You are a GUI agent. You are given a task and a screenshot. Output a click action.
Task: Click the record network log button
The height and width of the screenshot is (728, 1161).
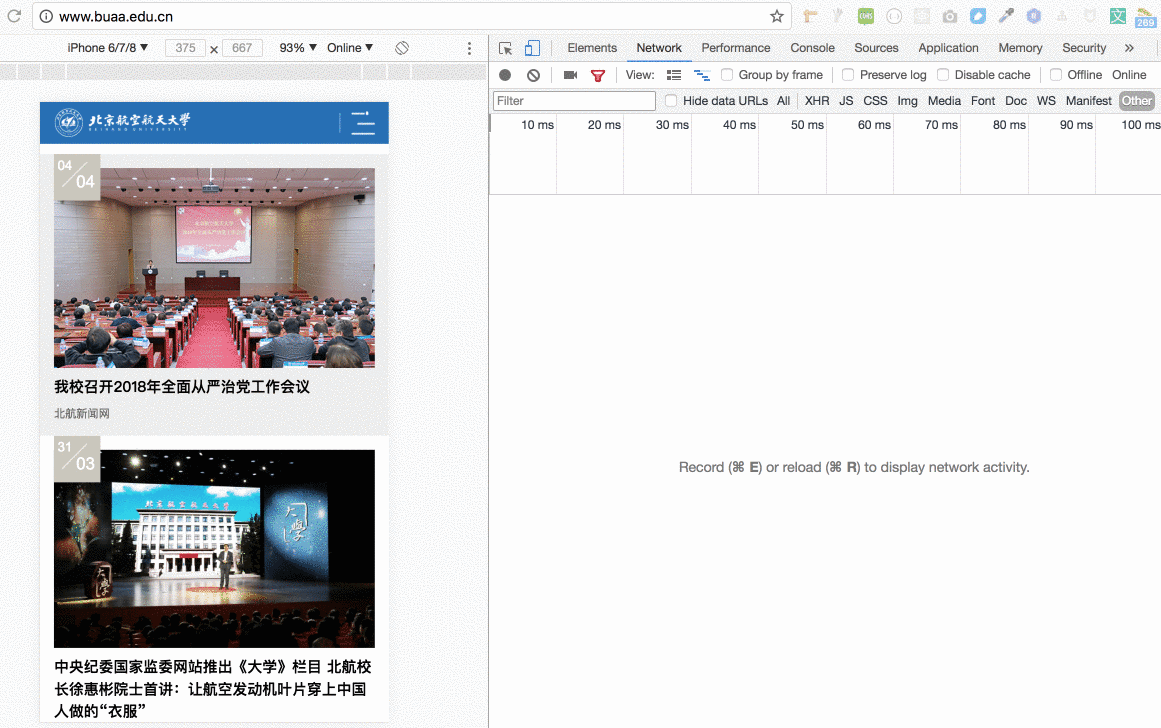coord(505,75)
